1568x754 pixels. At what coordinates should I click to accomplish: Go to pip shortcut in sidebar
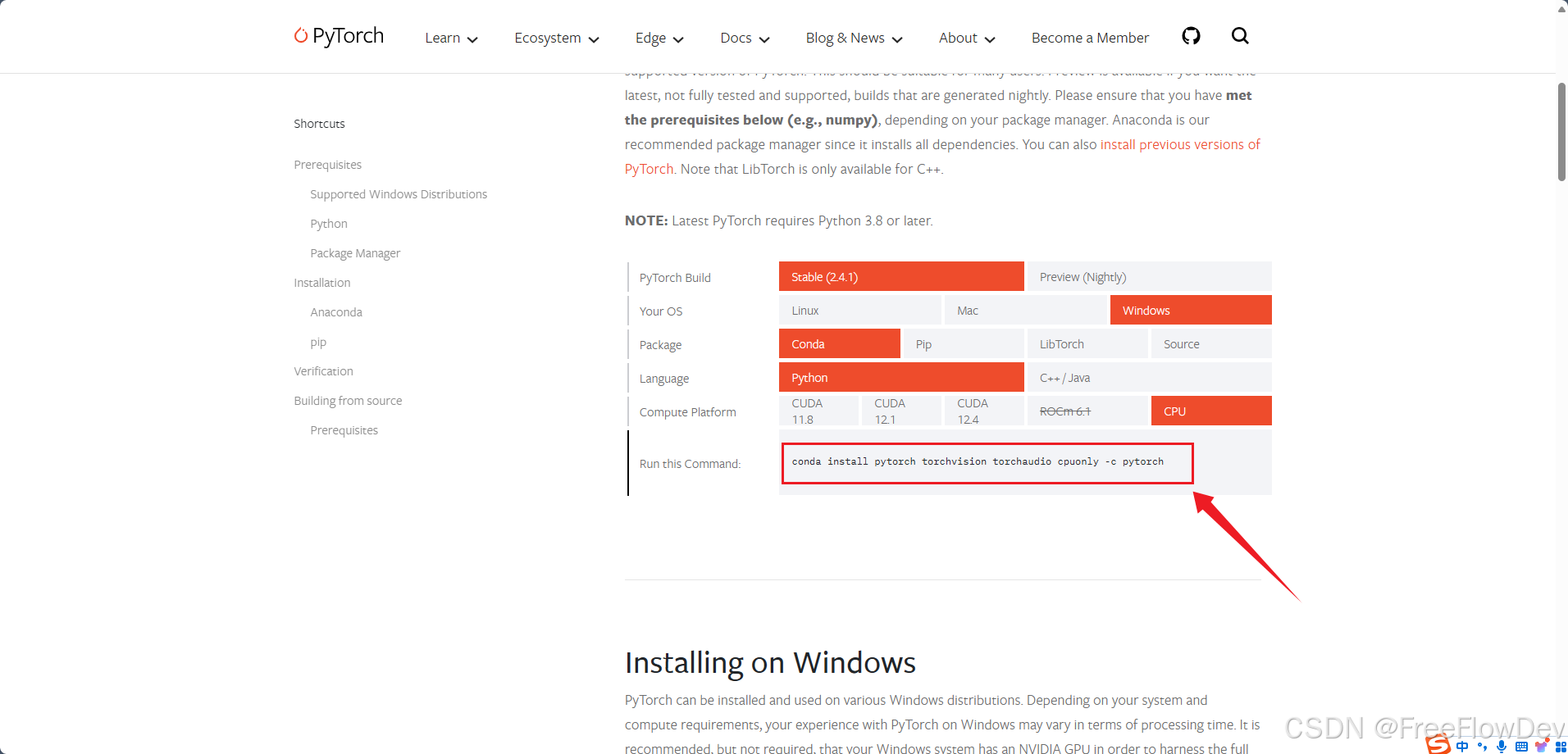pyautogui.click(x=318, y=343)
